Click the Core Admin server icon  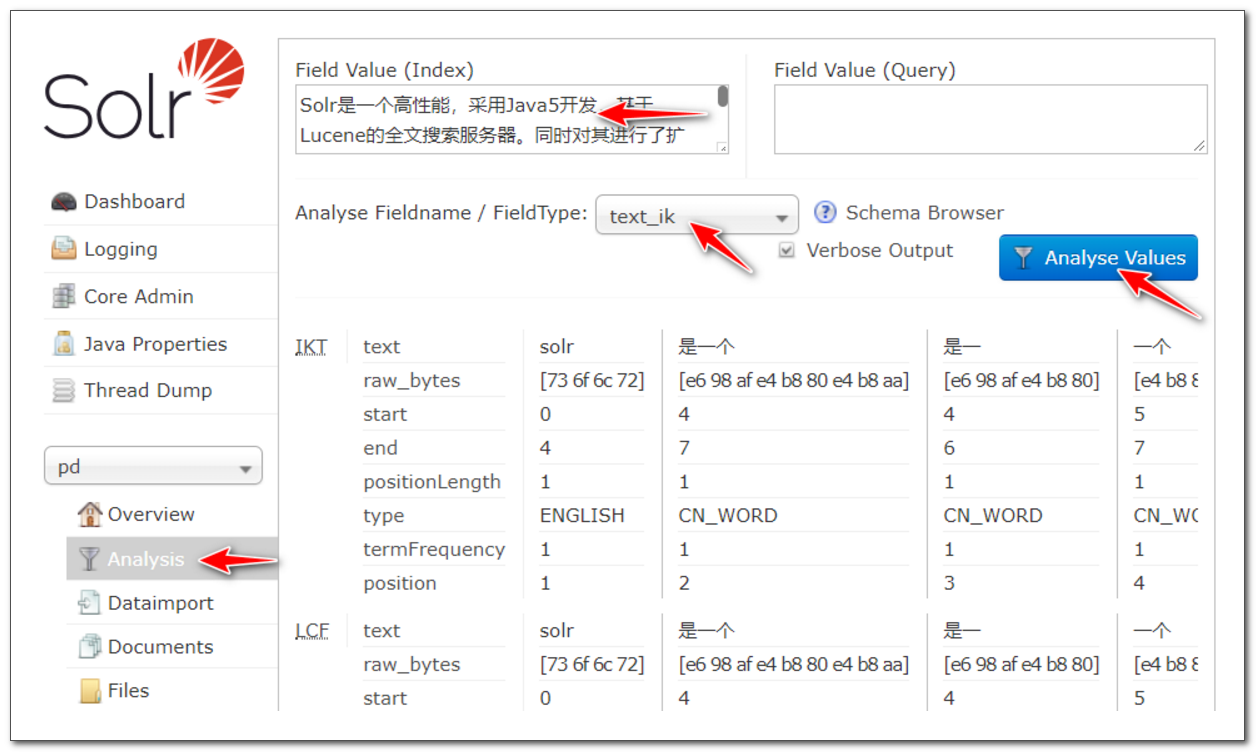tap(64, 297)
